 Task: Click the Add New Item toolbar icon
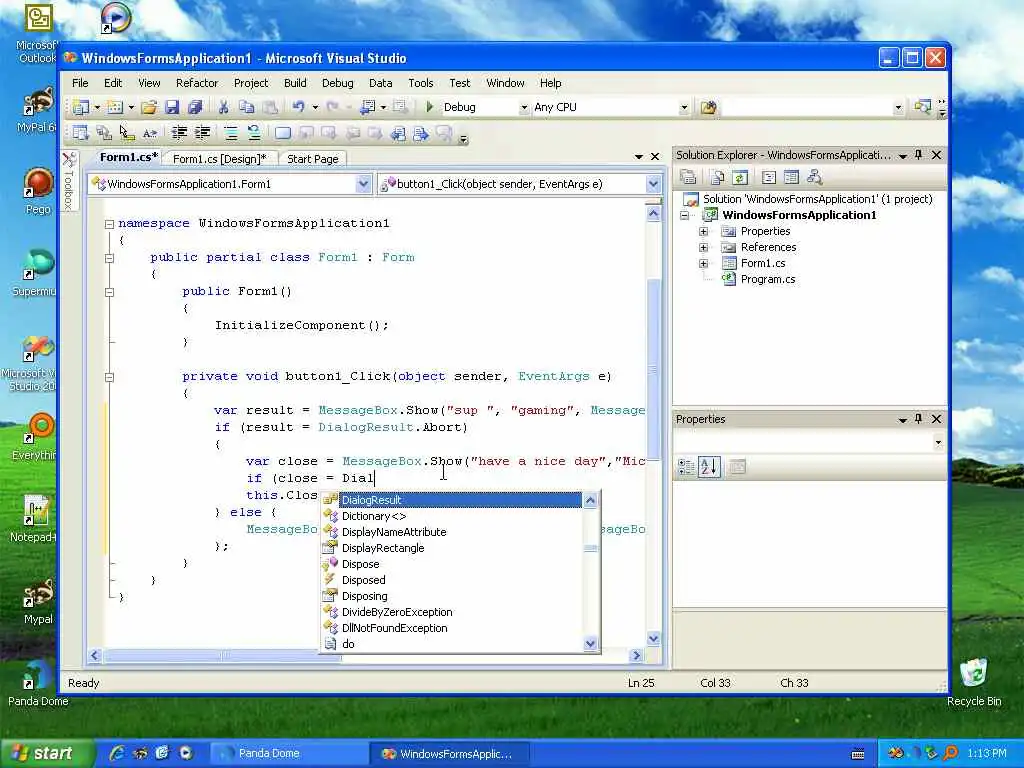tap(116, 107)
